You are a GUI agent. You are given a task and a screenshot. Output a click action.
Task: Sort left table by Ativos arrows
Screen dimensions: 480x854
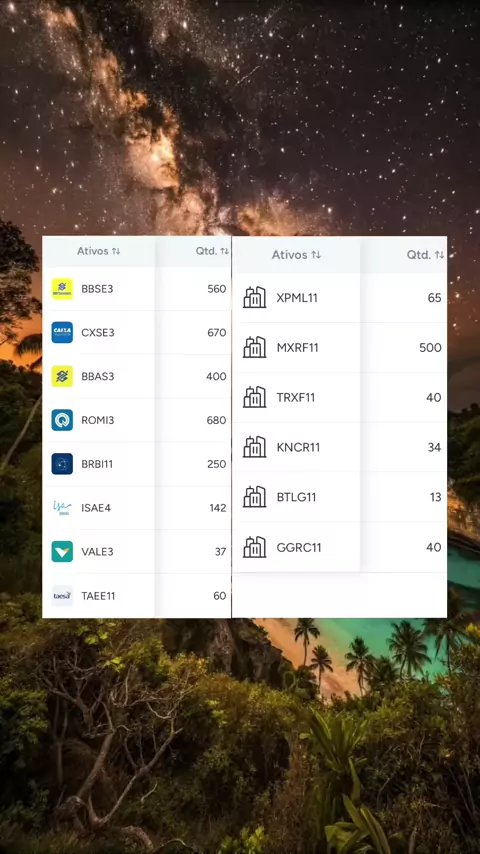click(116, 251)
